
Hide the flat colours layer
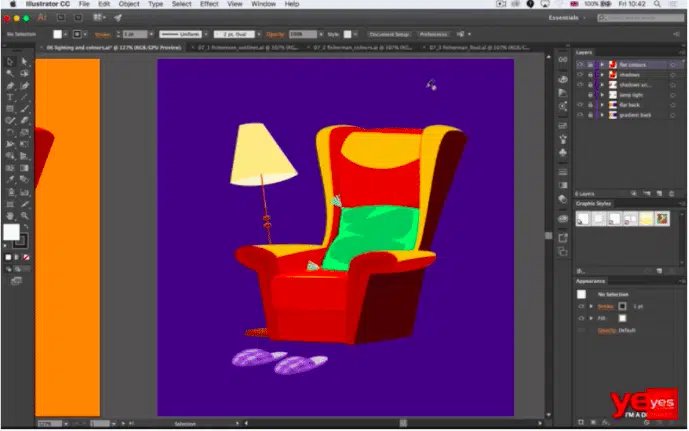580,65
